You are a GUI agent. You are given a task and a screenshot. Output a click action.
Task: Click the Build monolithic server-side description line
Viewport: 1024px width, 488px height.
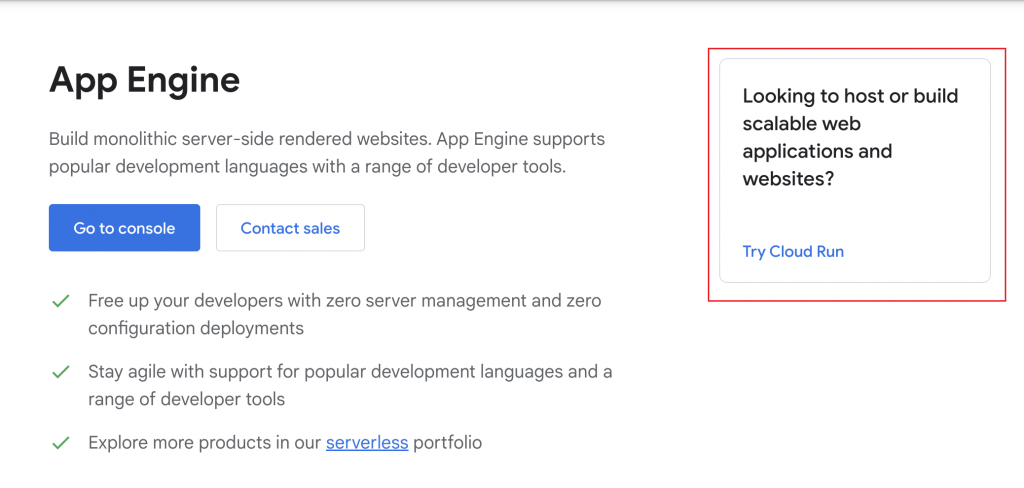tap(326, 139)
